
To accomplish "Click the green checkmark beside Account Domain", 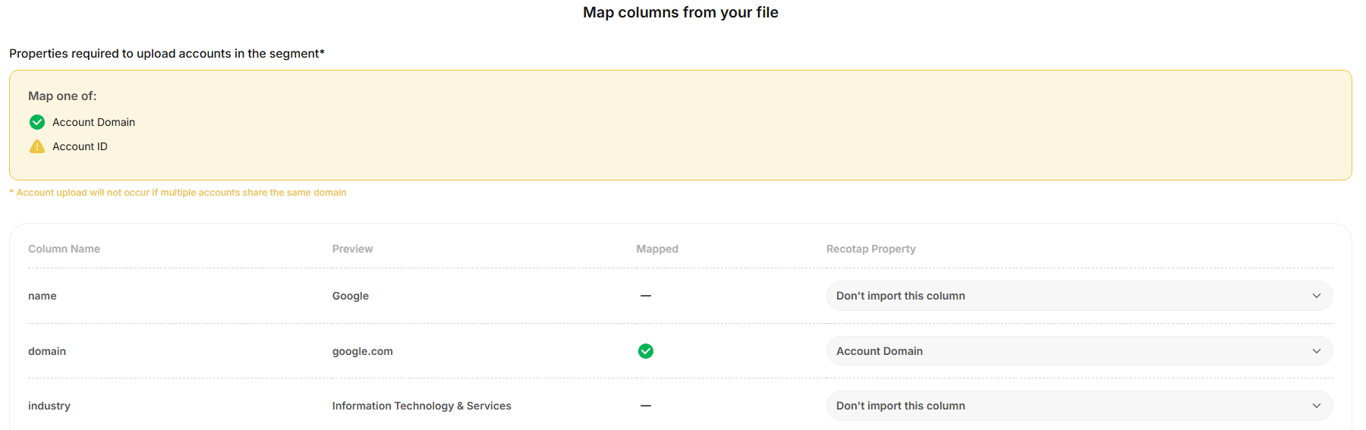I will pyautogui.click(x=37, y=122).
